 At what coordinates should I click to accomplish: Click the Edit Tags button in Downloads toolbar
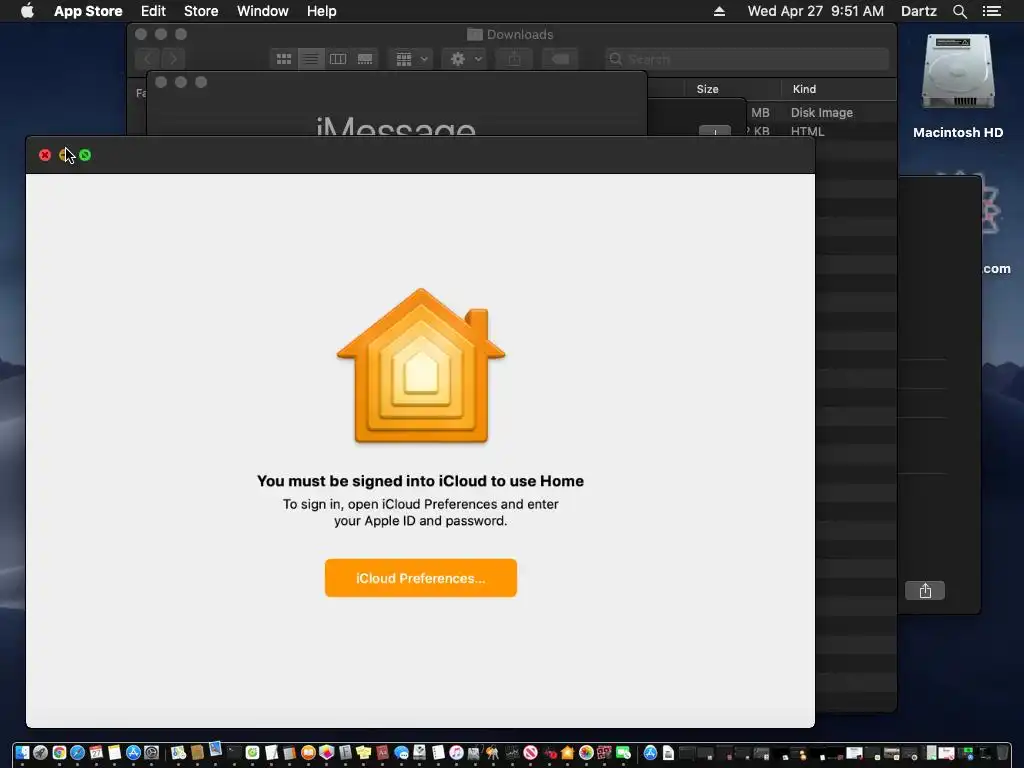[560, 59]
